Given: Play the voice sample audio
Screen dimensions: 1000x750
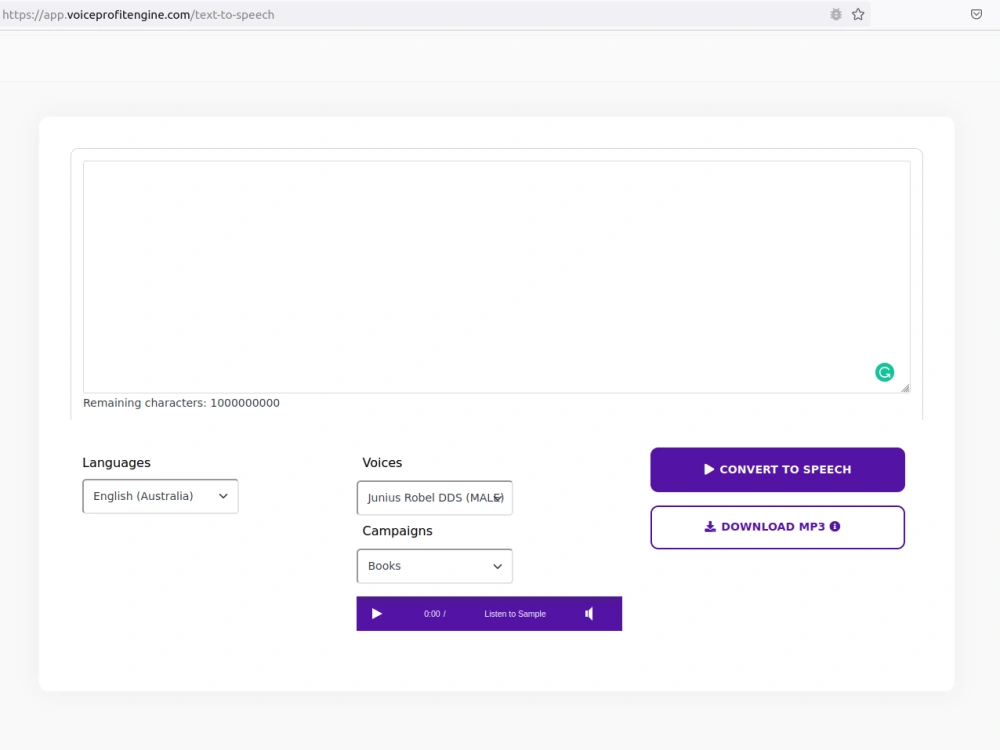Looking at the screenshot, I should pyautogui.click(x=376, y=614).
